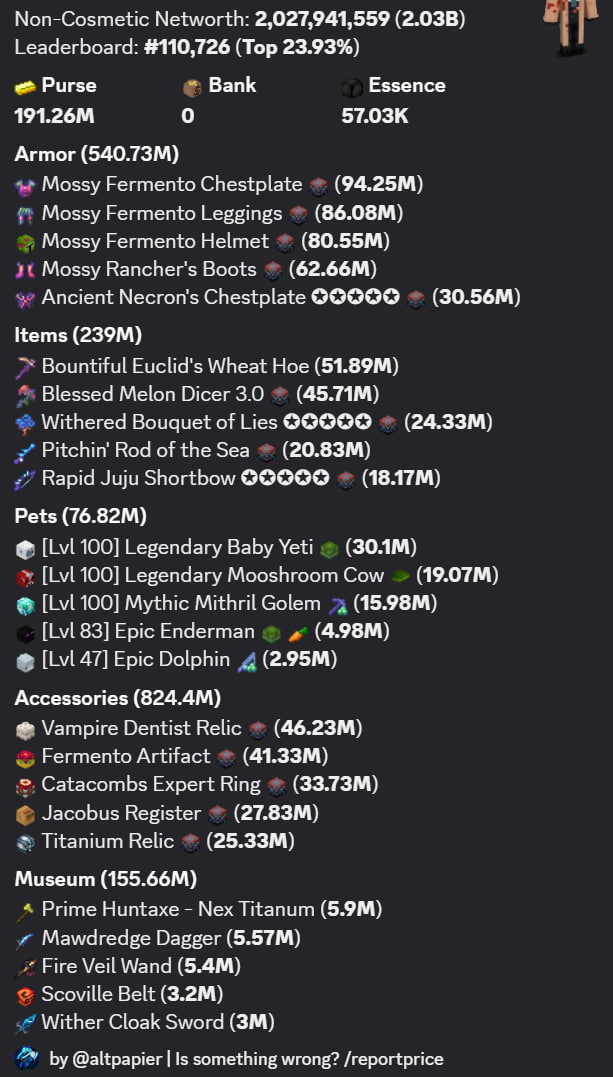Screen dimensions: 613x1077
Task: Click the Armor (540.73M) section heading
Action: (96, 154)
